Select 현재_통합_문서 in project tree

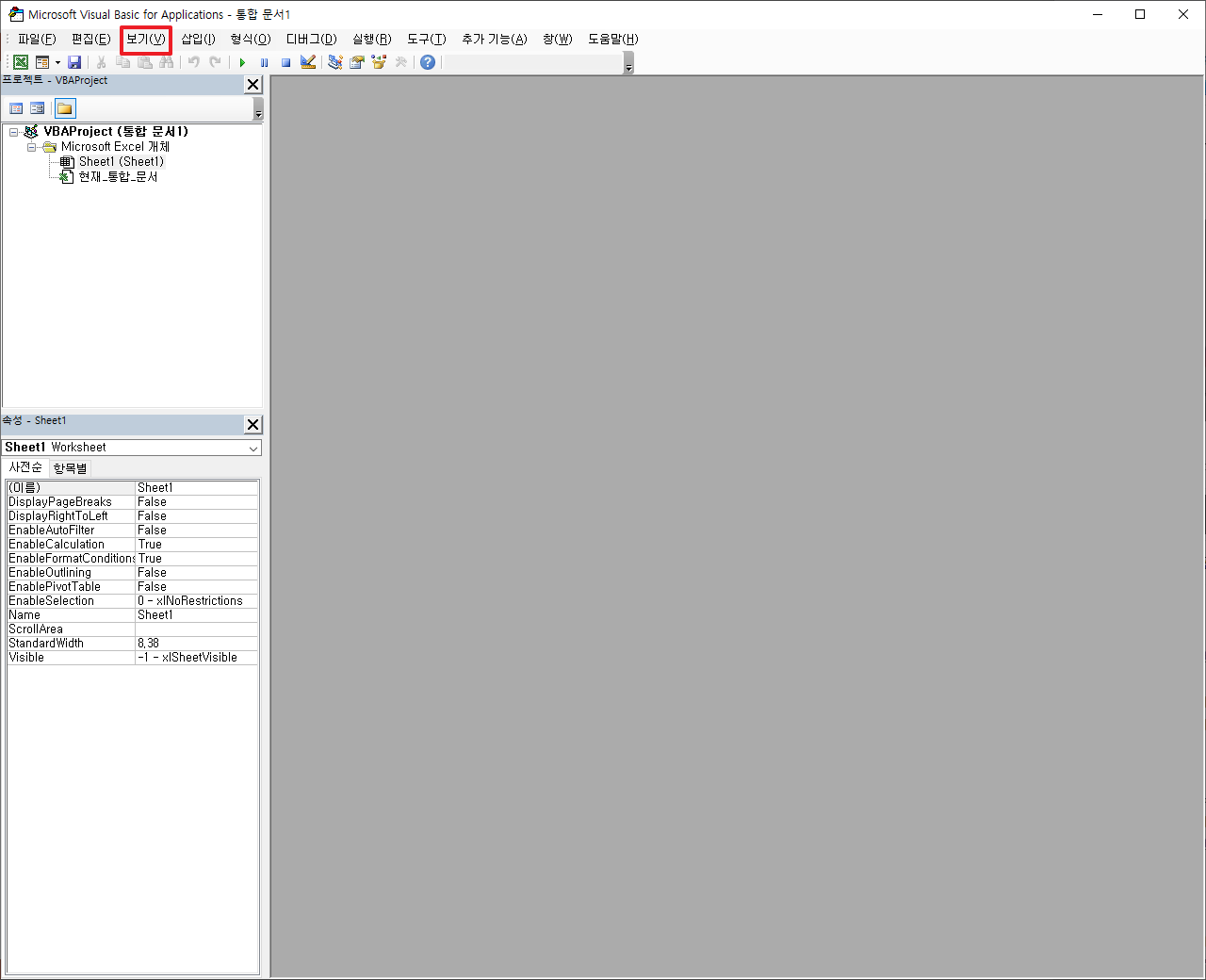[x=118, y=177]
